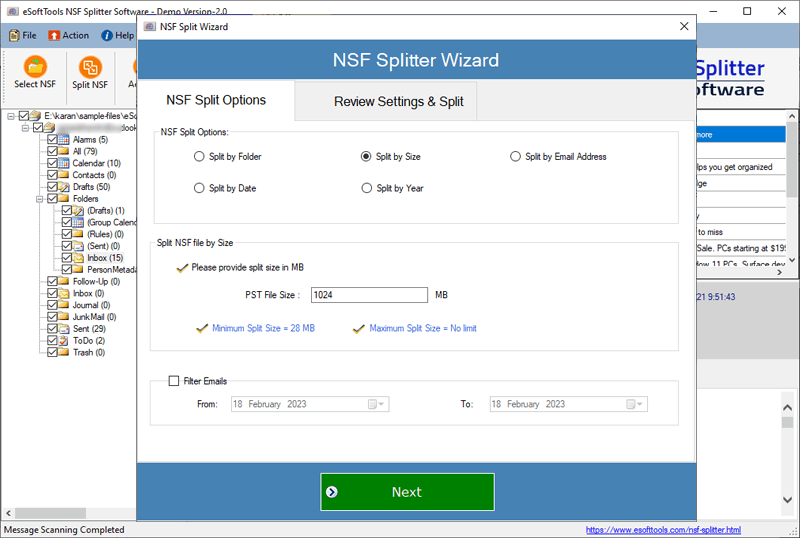Uncheck the Contacts (0) folder checkbox
Screen dimensions: 800x538
click(52, 175)
